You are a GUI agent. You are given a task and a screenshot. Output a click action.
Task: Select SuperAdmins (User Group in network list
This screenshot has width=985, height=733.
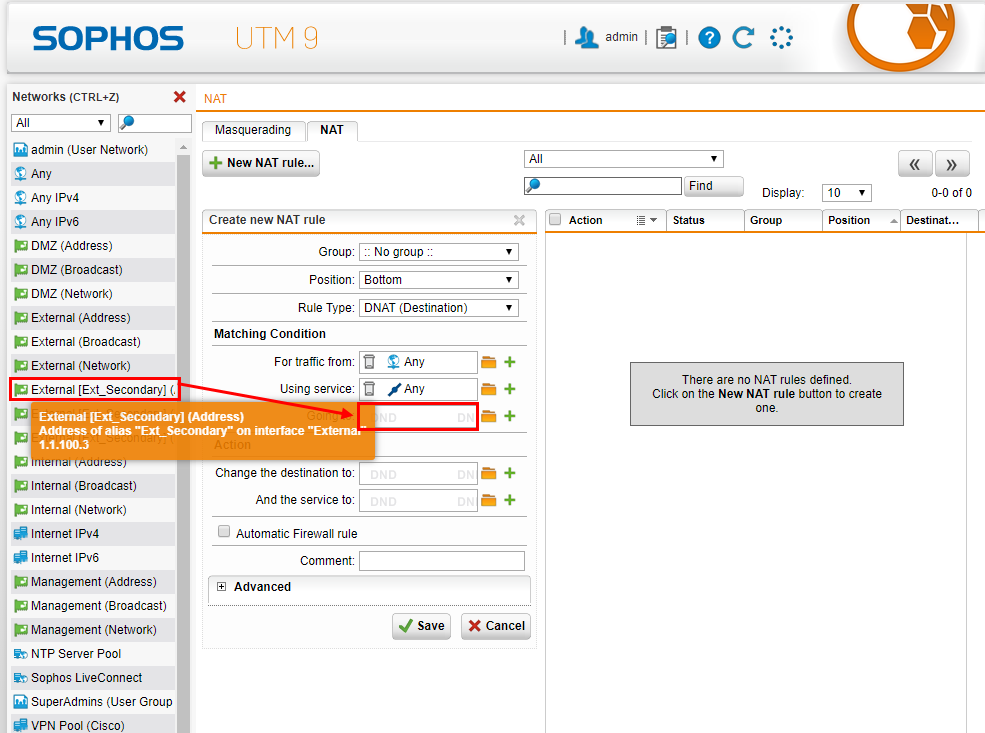(93, 702)
